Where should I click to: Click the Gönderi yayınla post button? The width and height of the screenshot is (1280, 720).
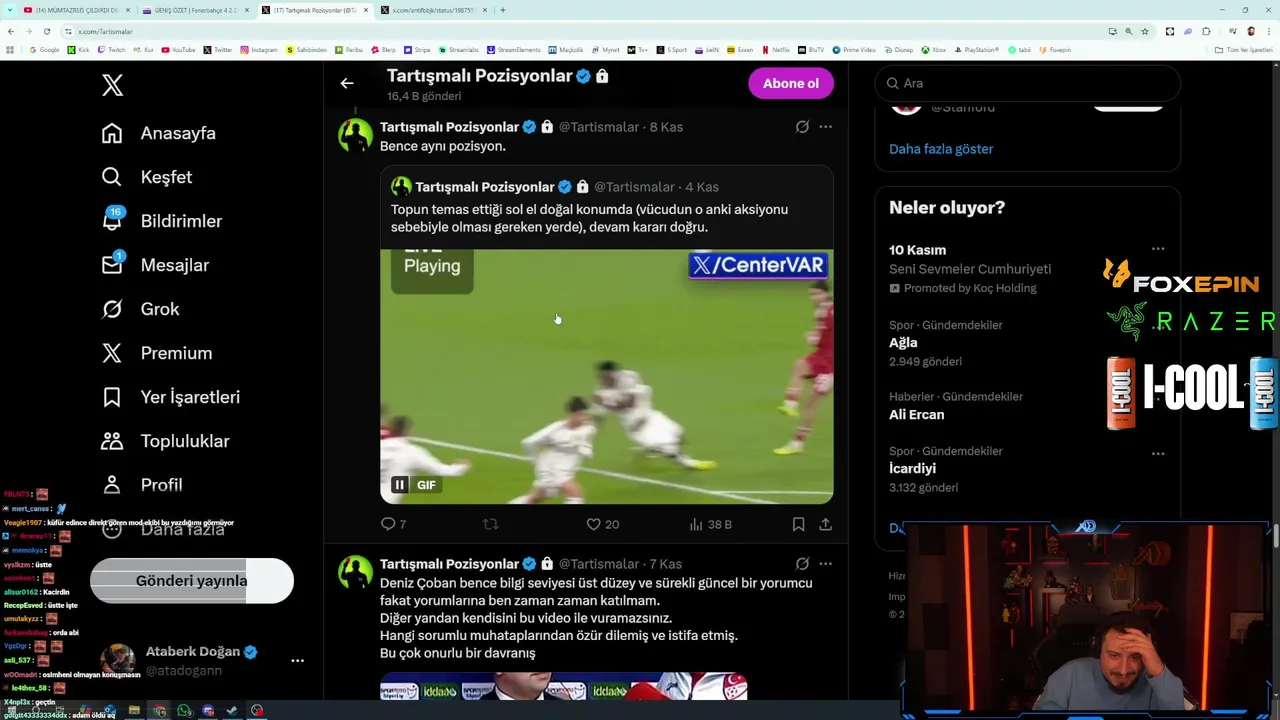[192, 581]
